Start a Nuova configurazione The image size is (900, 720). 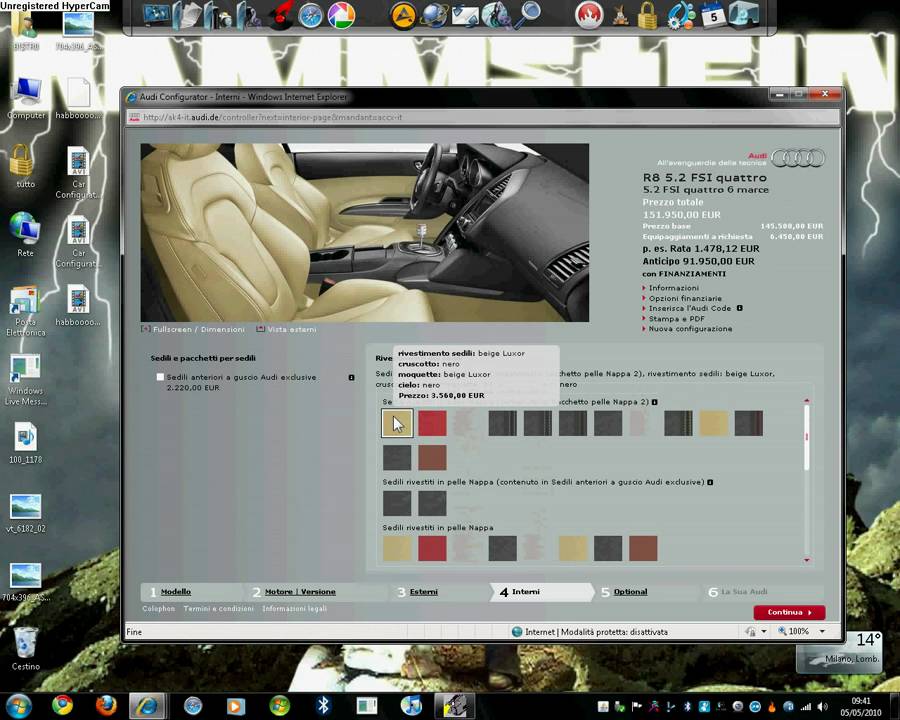point(690,329)
